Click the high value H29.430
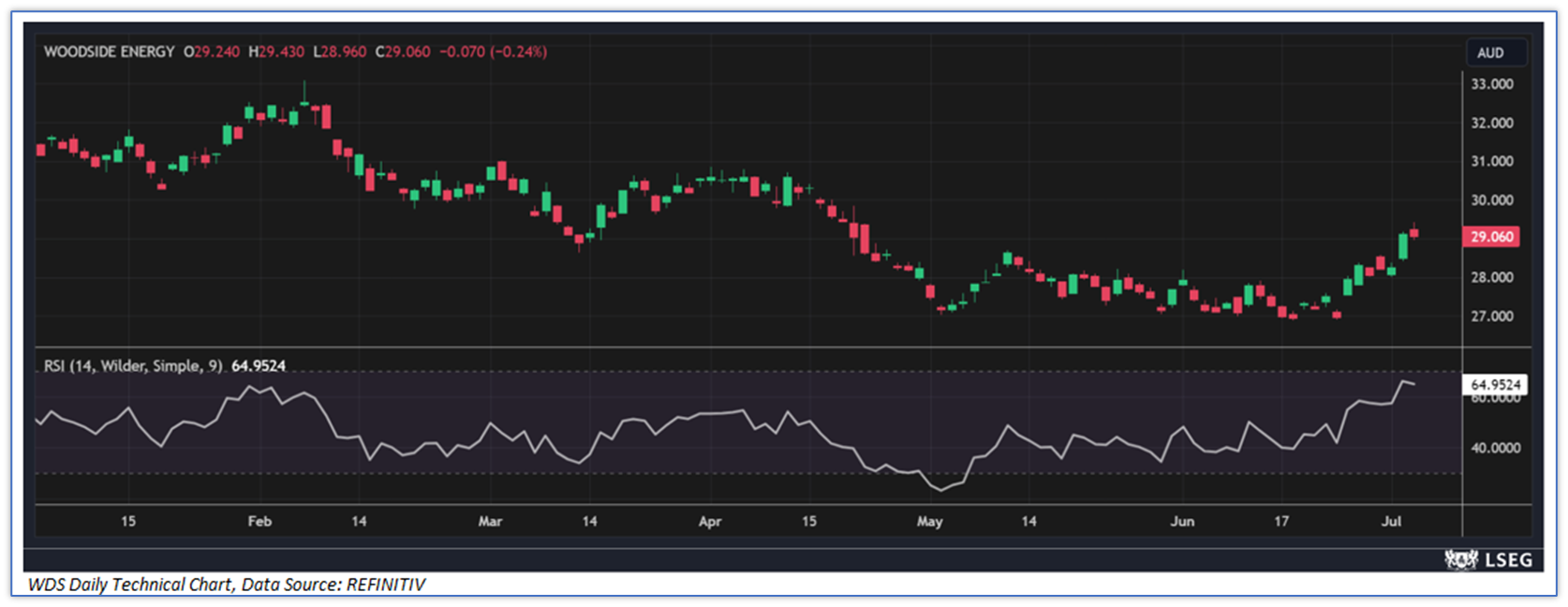 pos(276,52)
